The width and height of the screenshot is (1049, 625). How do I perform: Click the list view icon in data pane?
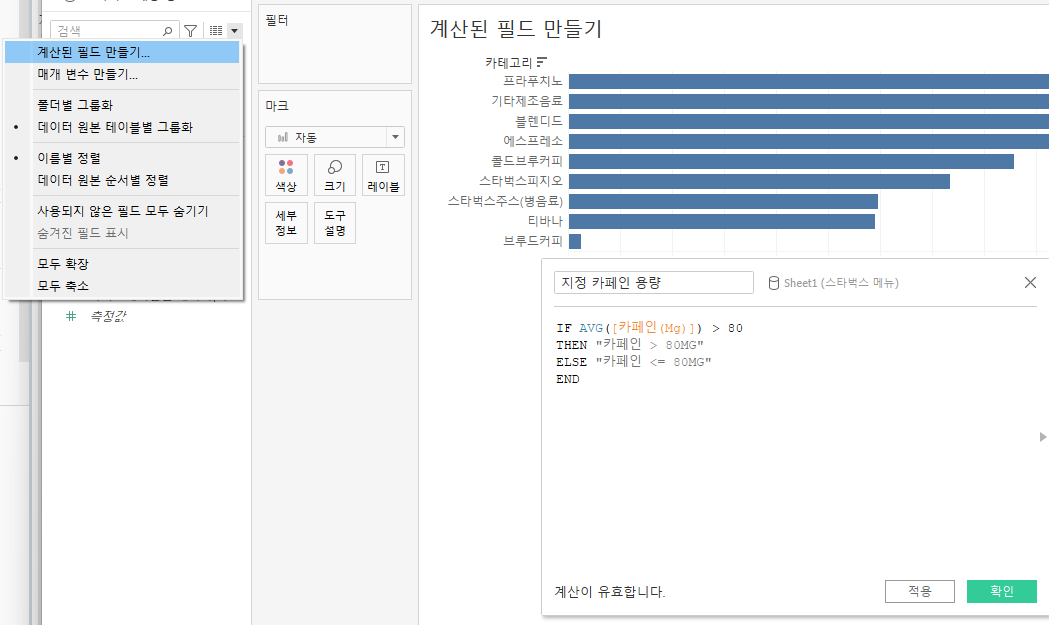(215, 31)
